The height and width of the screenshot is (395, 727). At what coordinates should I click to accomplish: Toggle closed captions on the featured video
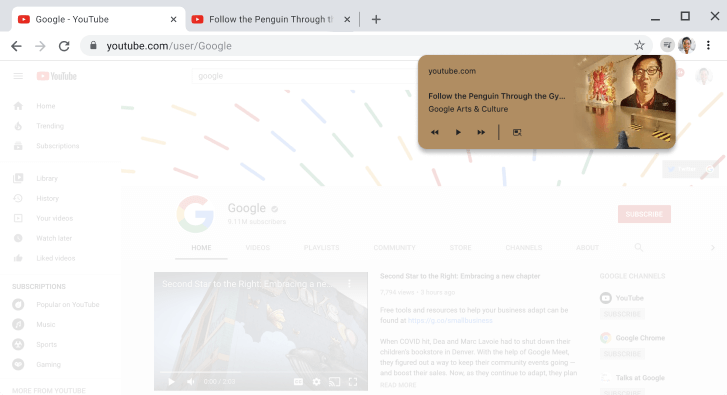[298, 382]
